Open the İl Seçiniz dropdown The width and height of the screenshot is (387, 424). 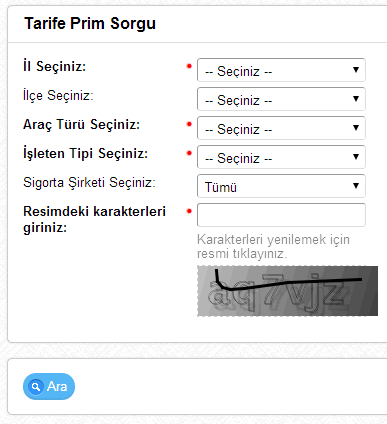(x=281, y=70)
